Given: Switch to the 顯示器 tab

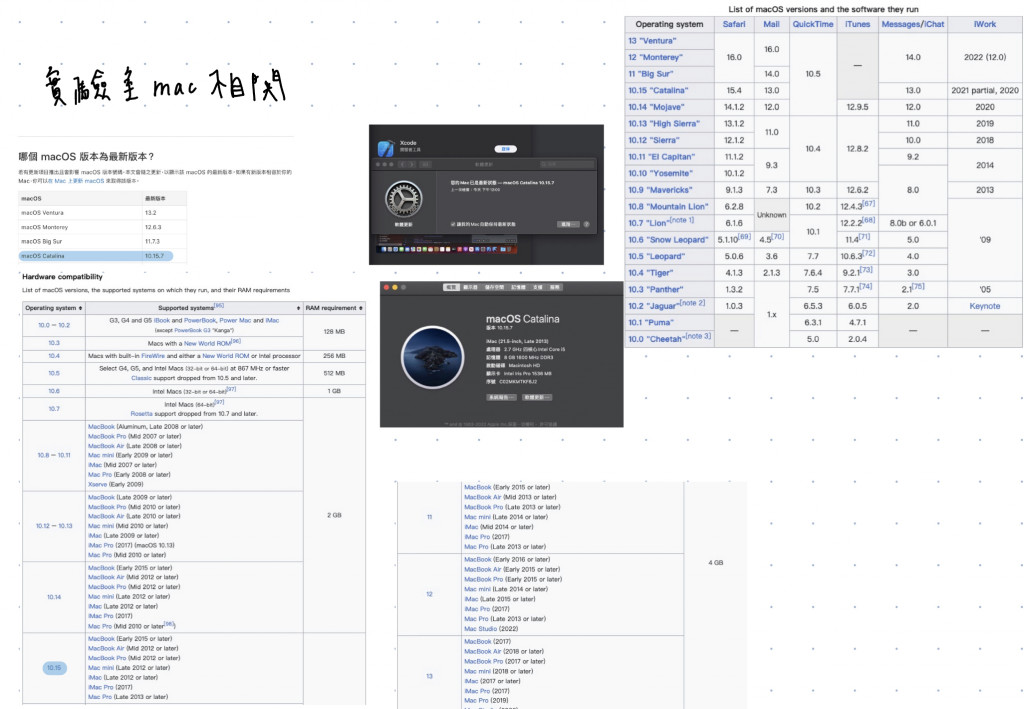Looking at the screenshot, I should 470,287.
